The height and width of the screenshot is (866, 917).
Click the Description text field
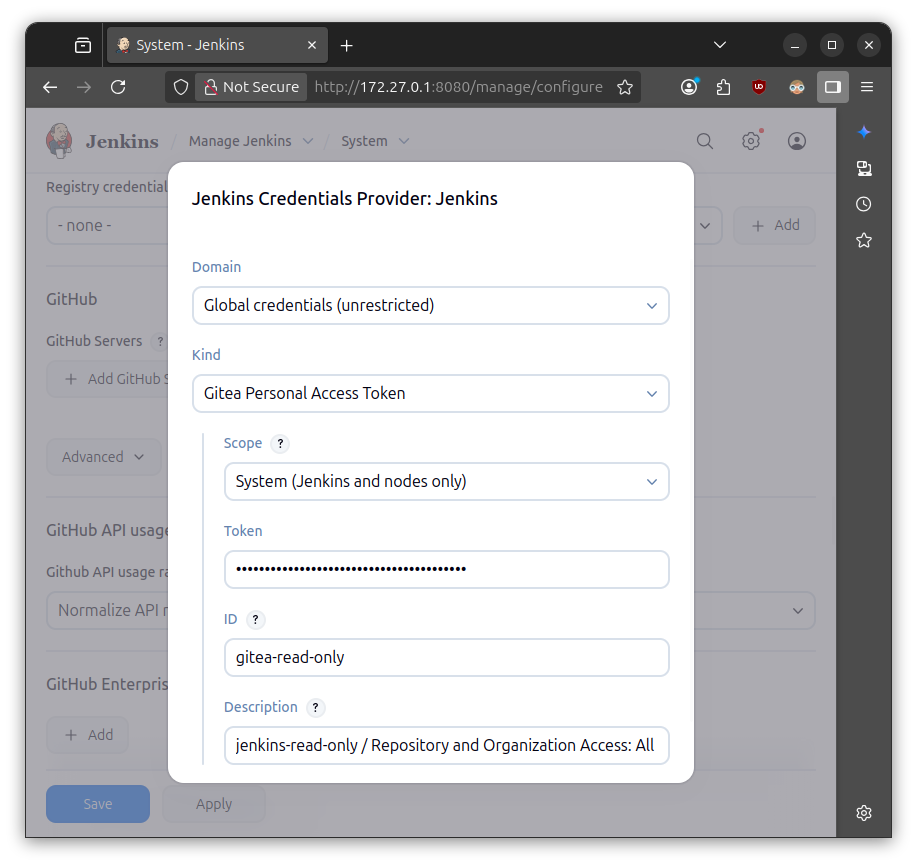pyautogui.click(x=446, y=746)
